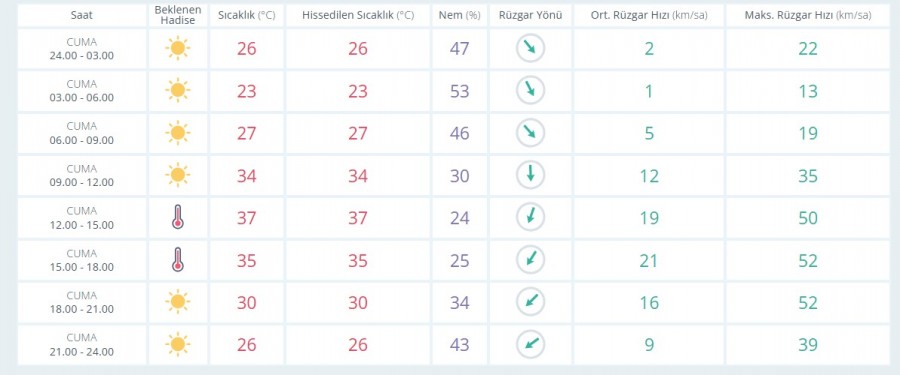Click the average wind speed value 21
The image size is (900, 375).
tap(649, 261)
